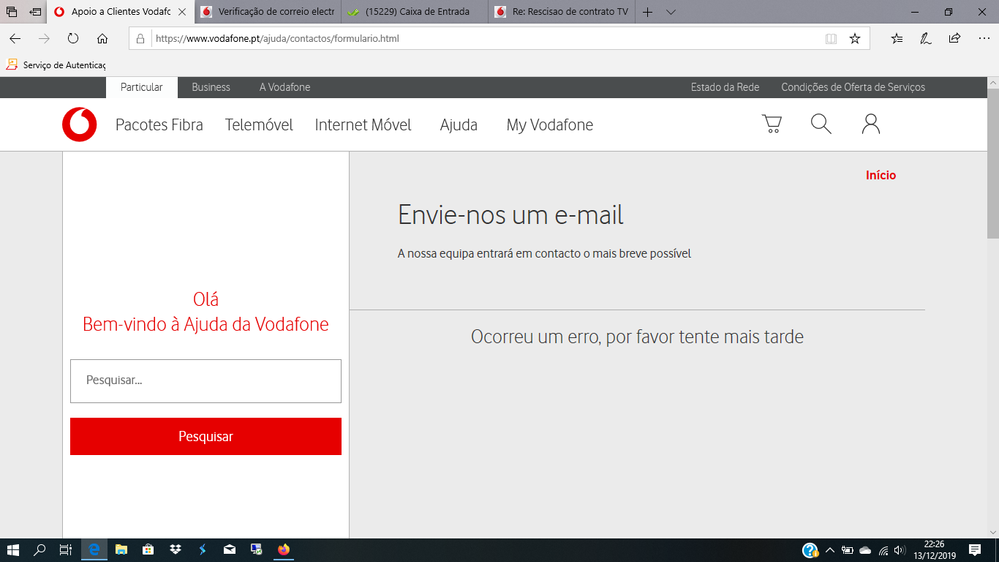
Task: Select the Business section tab
Action: tap(211, 87)
